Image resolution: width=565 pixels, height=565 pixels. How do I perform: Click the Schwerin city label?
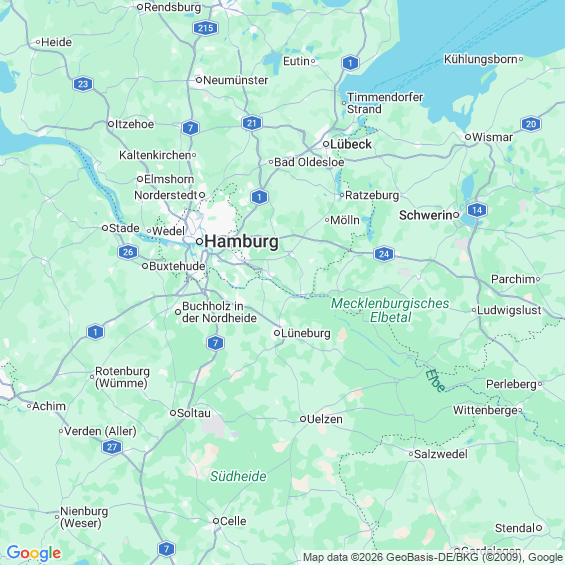tap(426, 215)
